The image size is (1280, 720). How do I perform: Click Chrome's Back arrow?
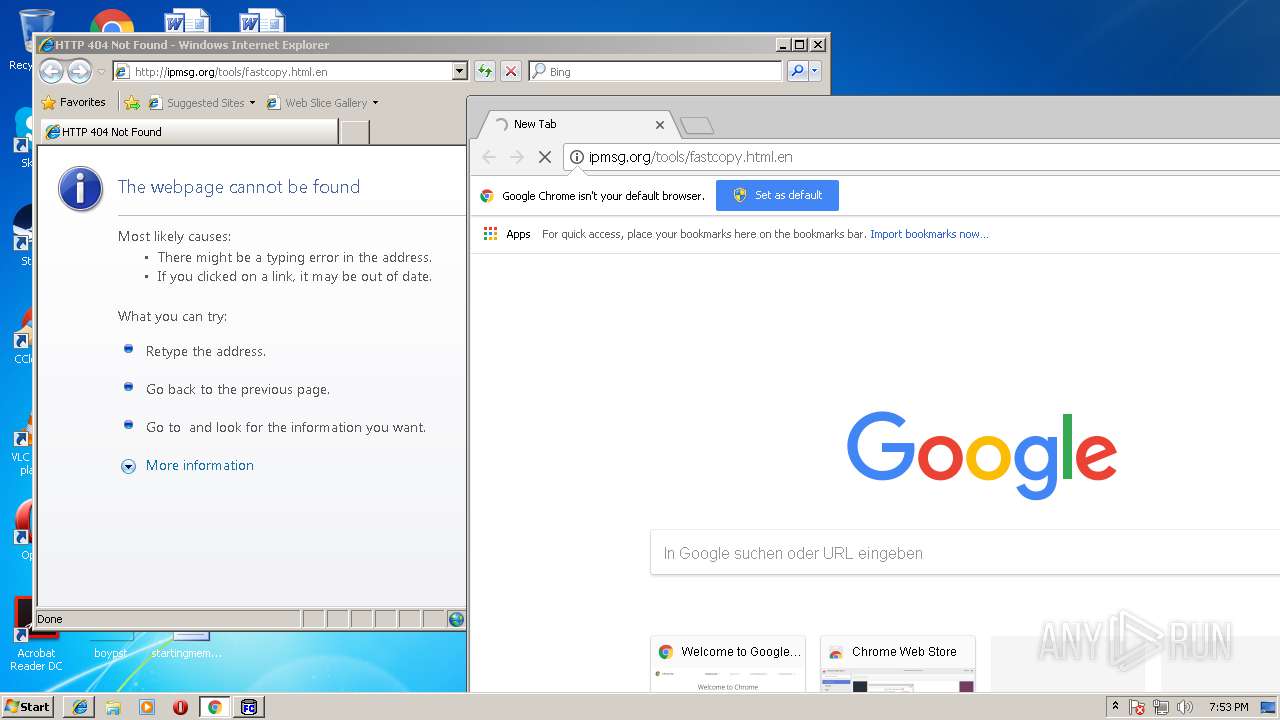489,157
